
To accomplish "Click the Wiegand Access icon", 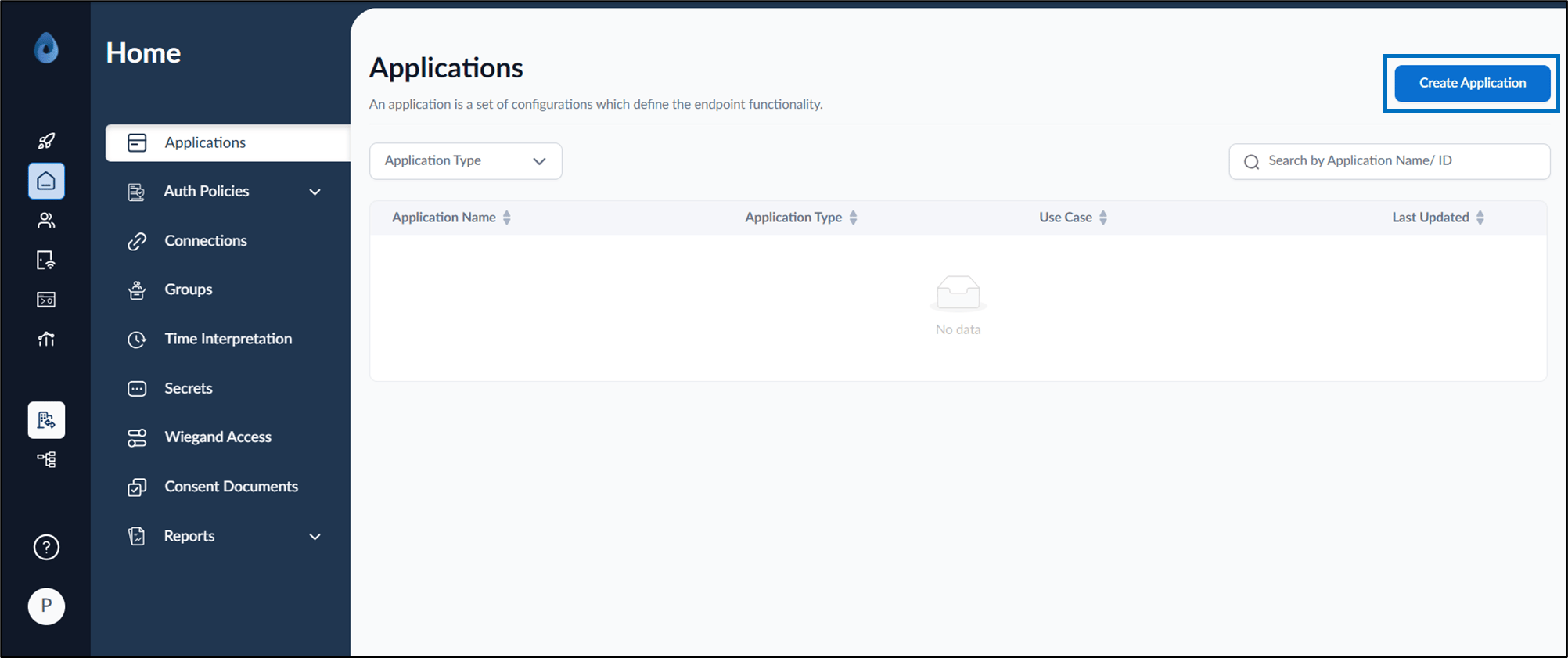I will [x=137, y=438].
